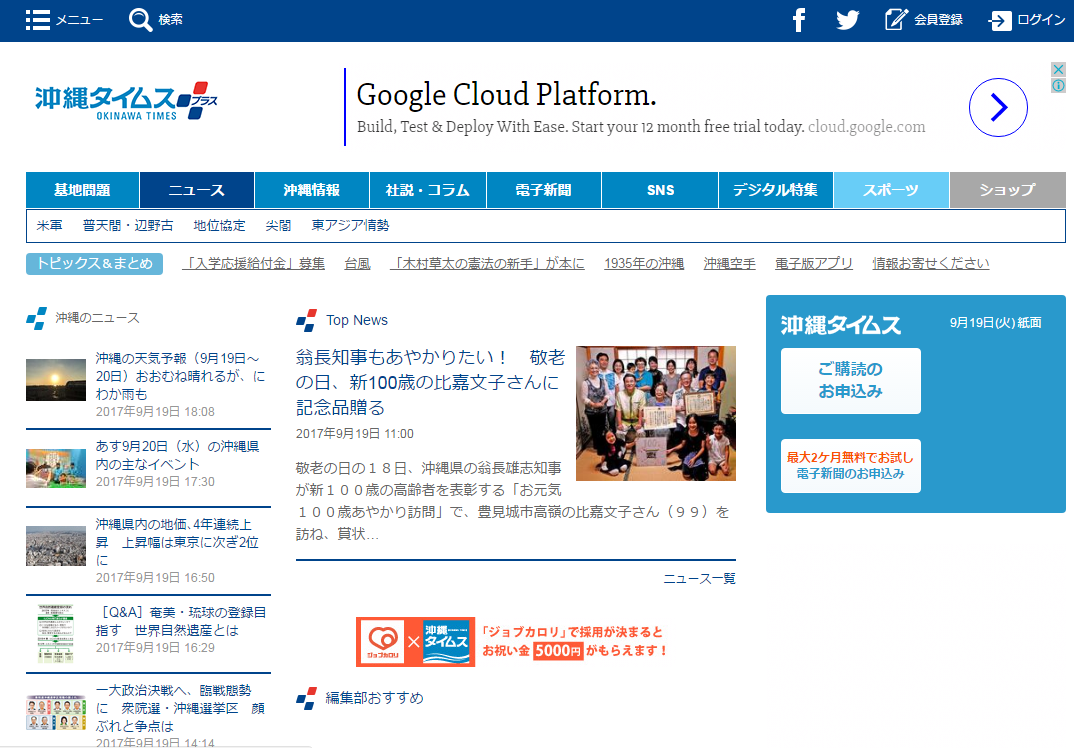The width and height of the screenshot is (1074, 748).
Task: Click the 電子新聞のお申込み trial button
Action: [850, 466]
